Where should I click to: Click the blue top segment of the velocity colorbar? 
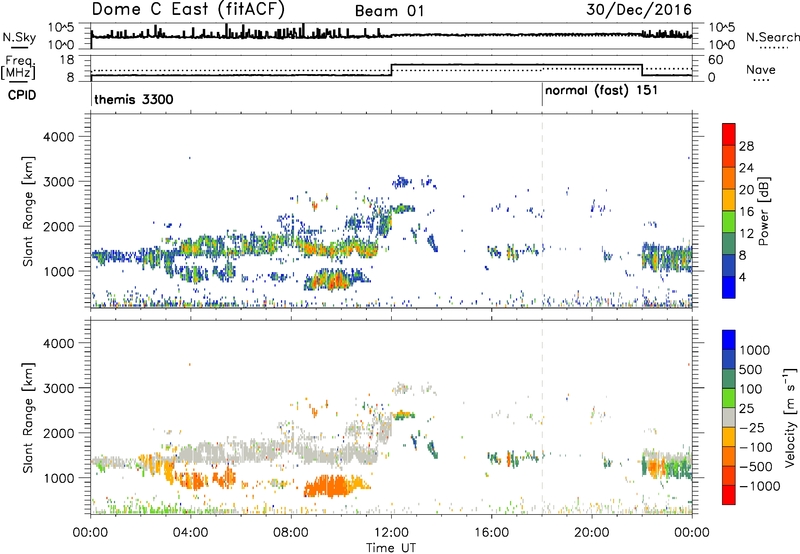pos(729,340)
